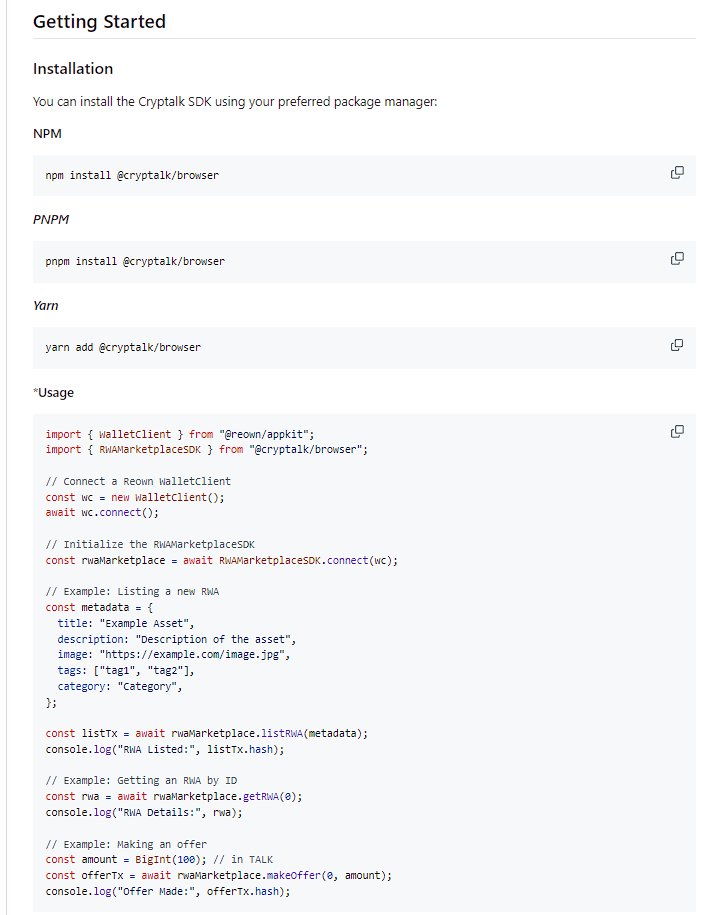714x915 pixels.
Task: Click the console.log "RWA Details:" line
Action: click(144, 812)
